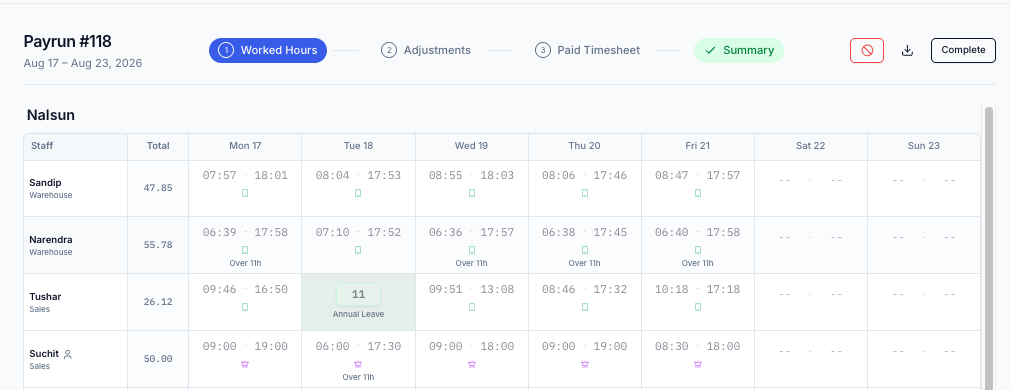
Task: Click the Total column header
Action: (158, 146)
